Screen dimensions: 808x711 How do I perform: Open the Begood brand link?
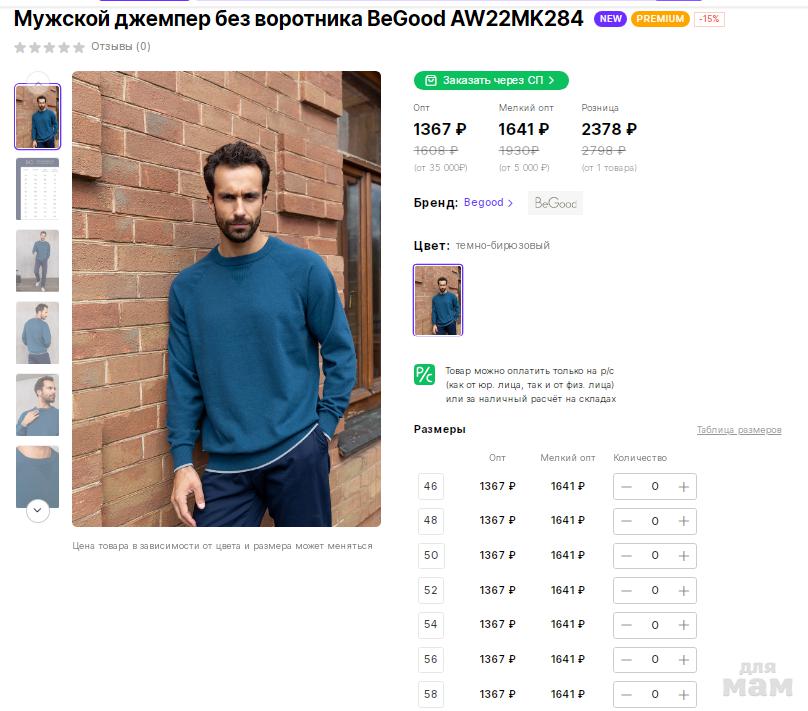coord(488,203)
